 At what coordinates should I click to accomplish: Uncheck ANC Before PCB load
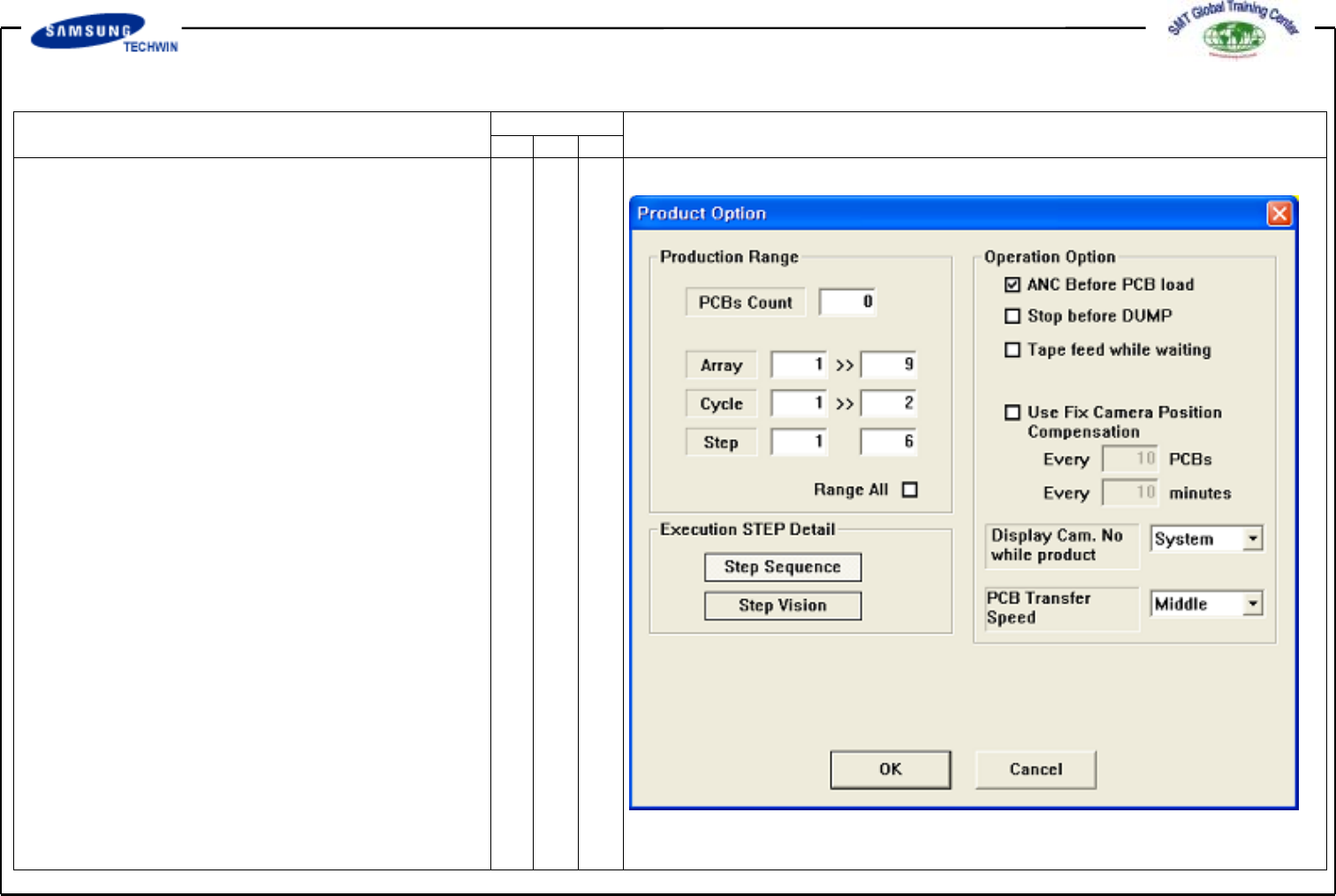[1013, 285]
